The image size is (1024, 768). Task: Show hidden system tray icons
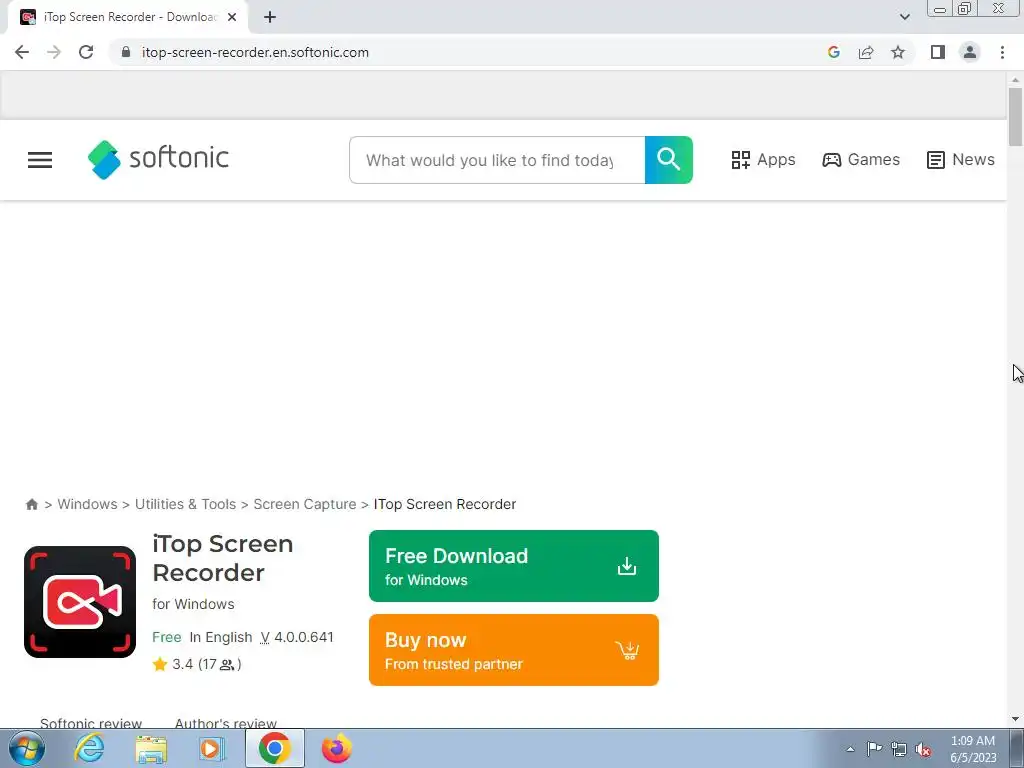[x=850, y=749]
